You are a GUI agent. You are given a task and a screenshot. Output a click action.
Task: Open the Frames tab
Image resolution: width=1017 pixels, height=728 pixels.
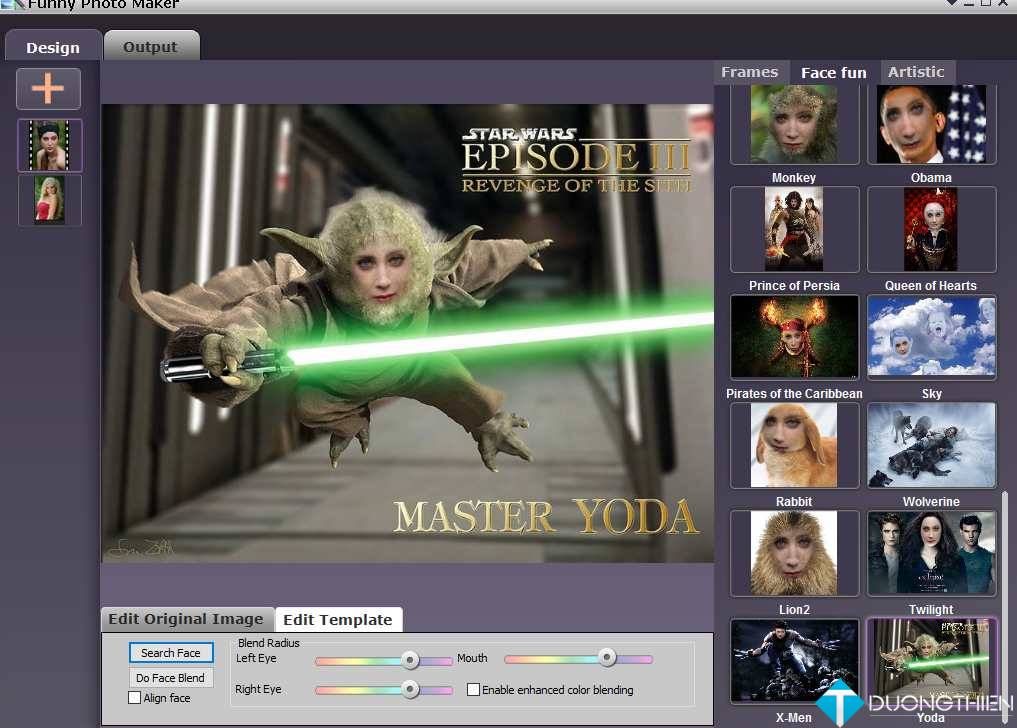tap(749, 72)
